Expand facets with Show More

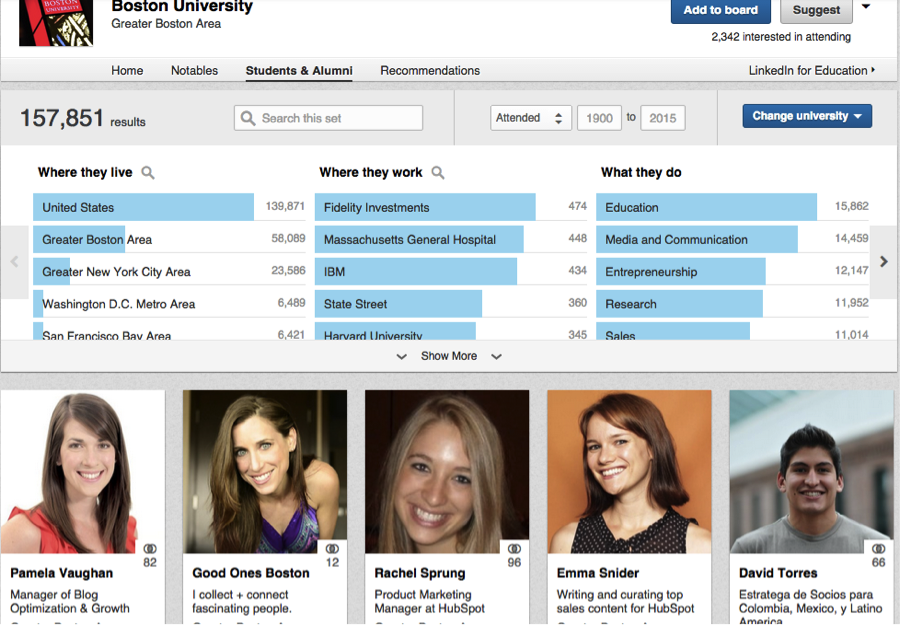[449, 356]
